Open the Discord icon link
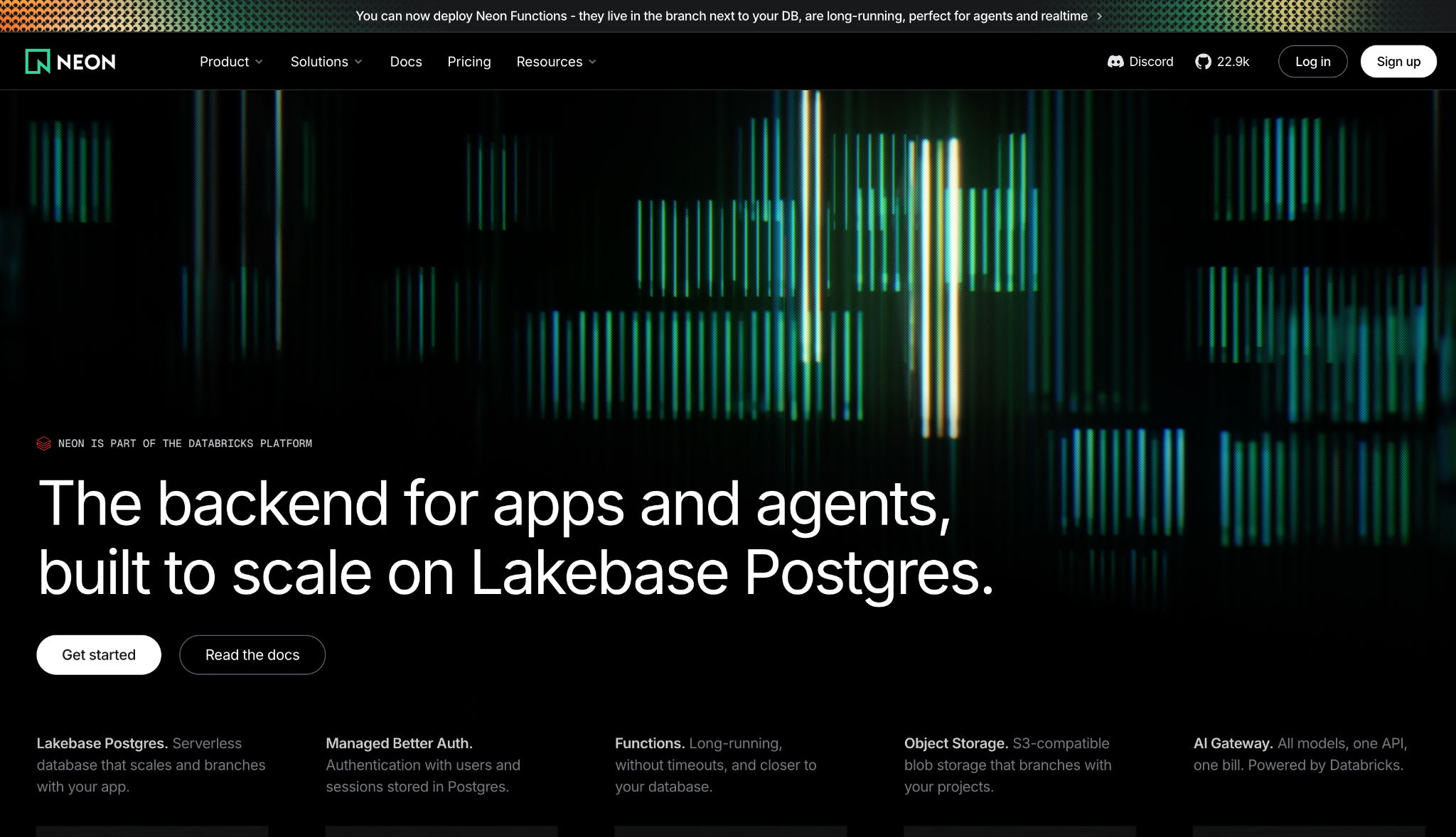 (1115, 62)
